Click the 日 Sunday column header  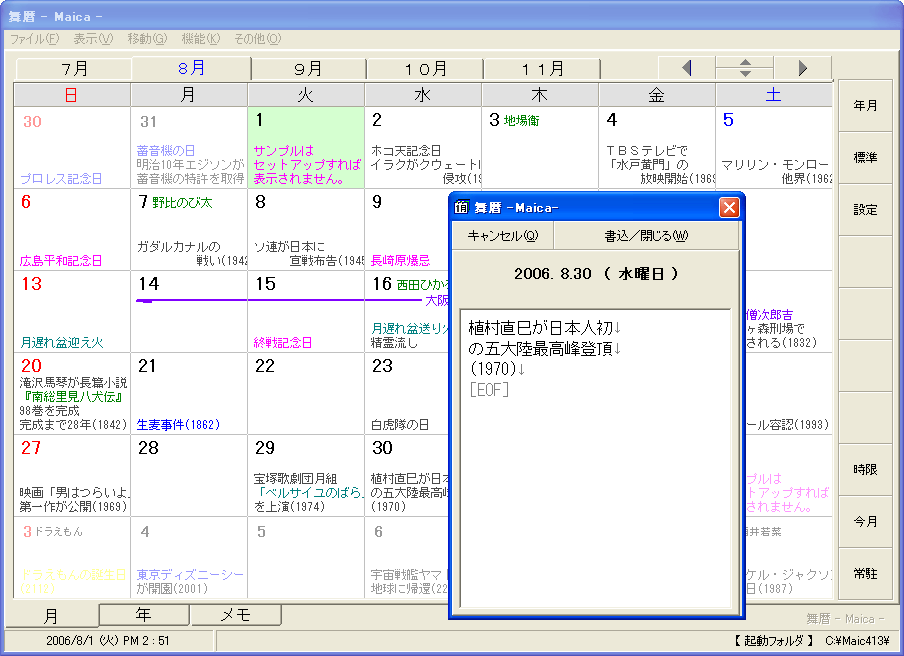point(72,95)
